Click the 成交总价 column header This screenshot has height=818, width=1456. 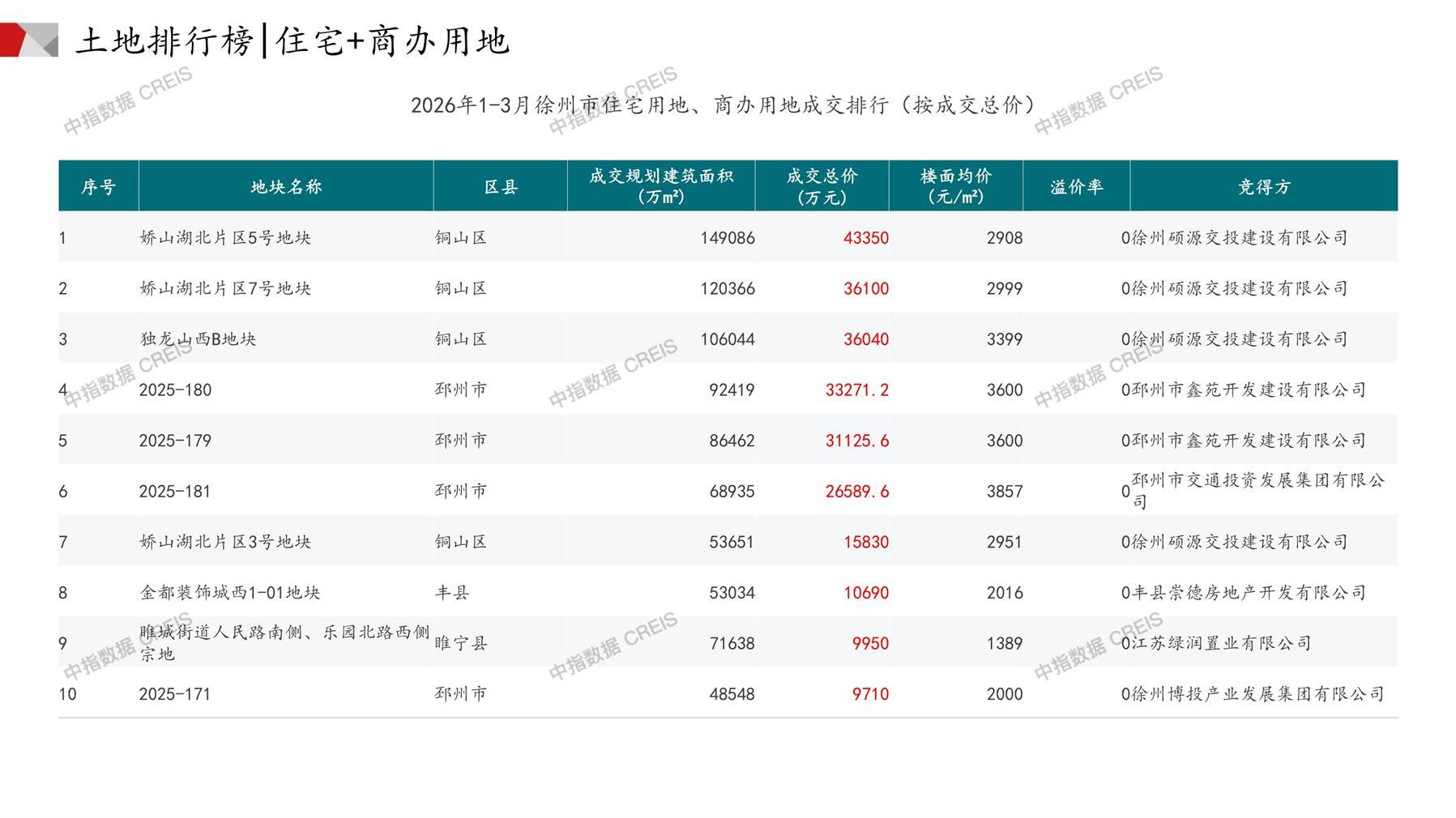822,186
